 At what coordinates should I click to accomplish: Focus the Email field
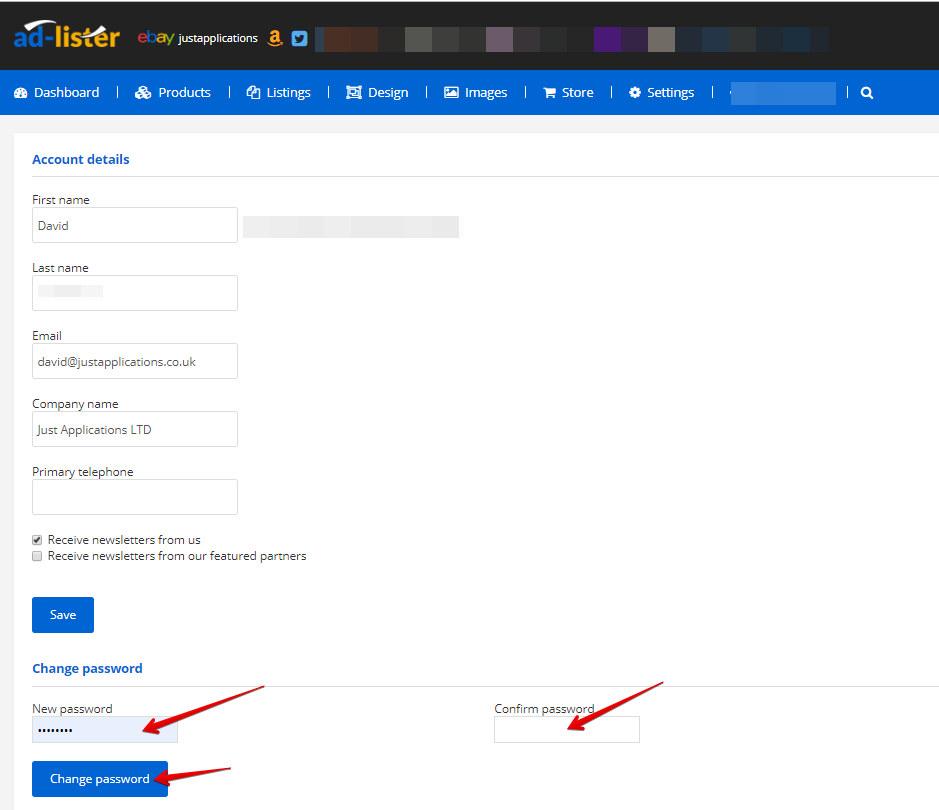point(135,361)
